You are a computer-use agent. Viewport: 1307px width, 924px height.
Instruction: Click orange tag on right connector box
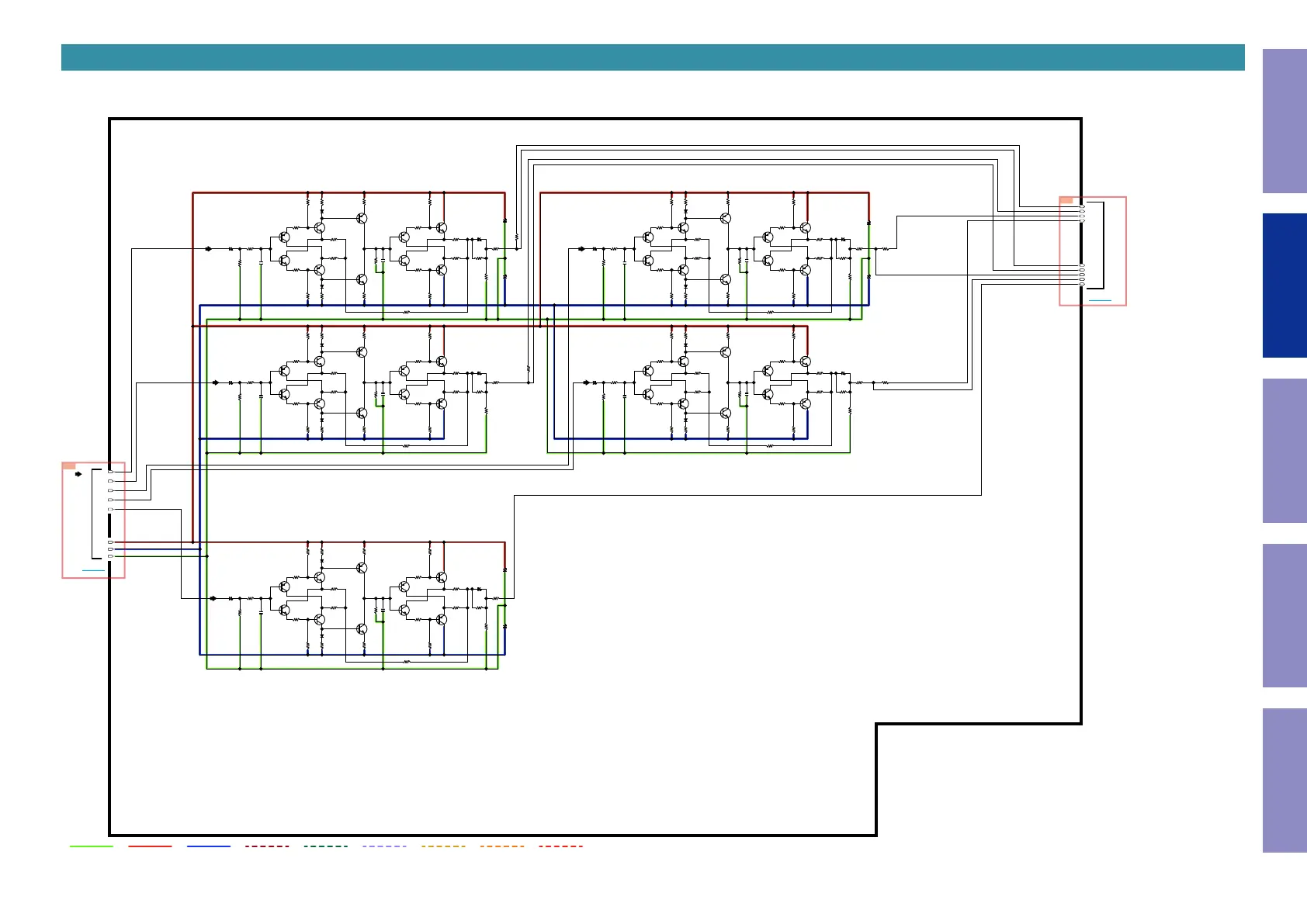(x=1066, y=200)
